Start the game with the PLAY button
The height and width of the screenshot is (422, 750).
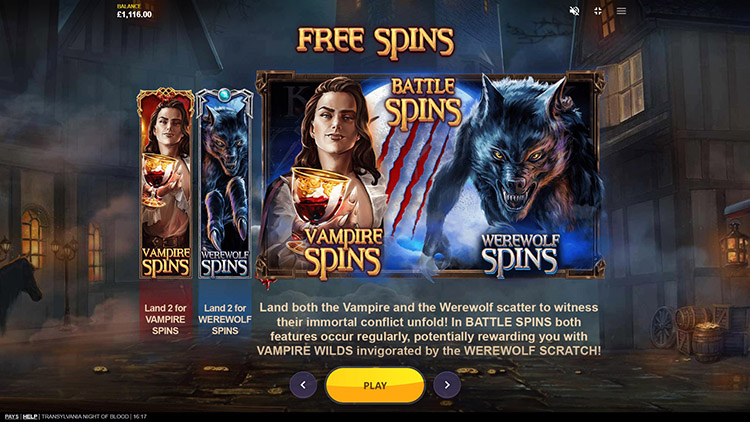(375, 385)
